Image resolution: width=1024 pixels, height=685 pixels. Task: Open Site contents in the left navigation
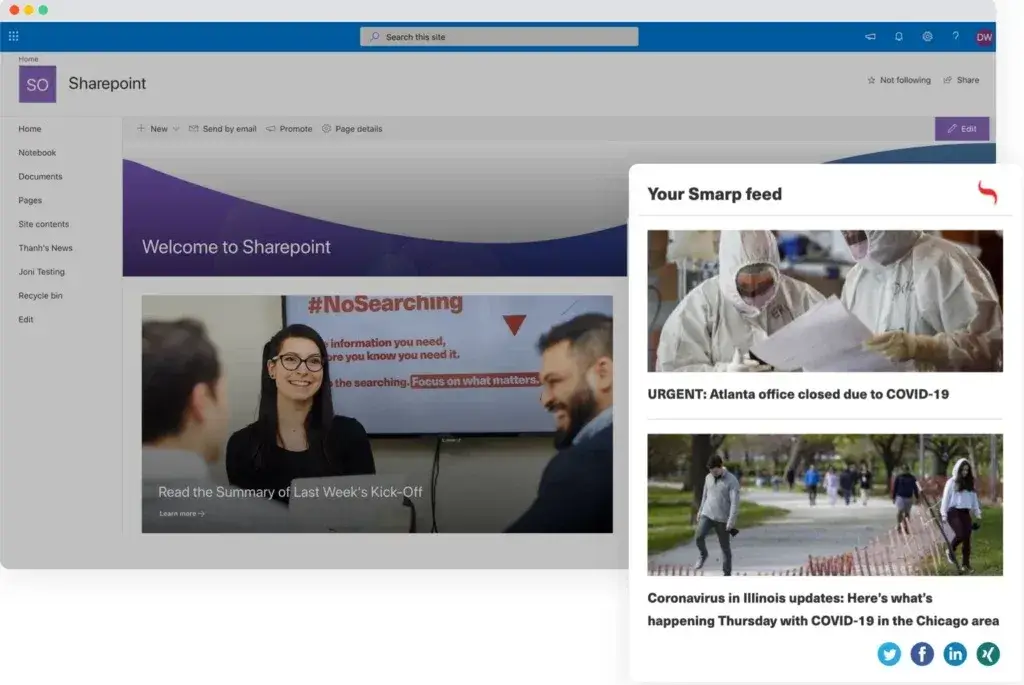(44, 224)
